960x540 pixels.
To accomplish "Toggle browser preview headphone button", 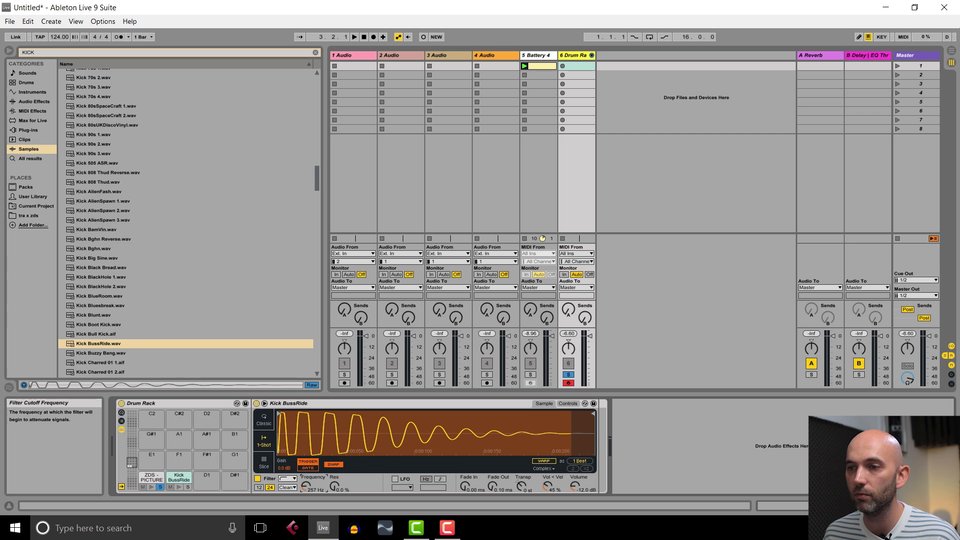I will 23,385.
